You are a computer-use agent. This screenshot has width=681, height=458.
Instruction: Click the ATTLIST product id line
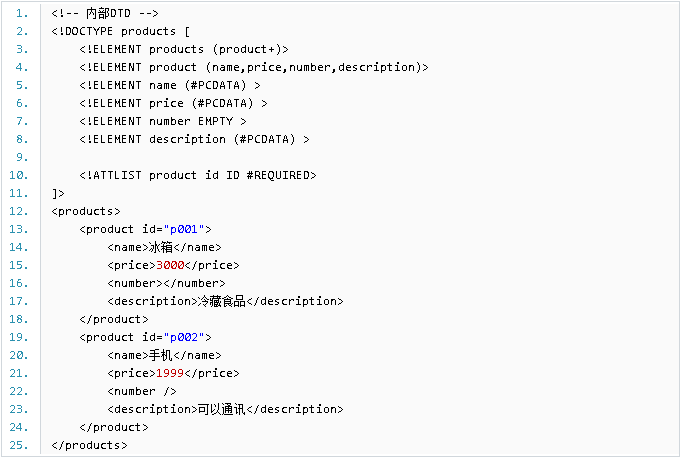pyautogui.click(x=198, y=175)
